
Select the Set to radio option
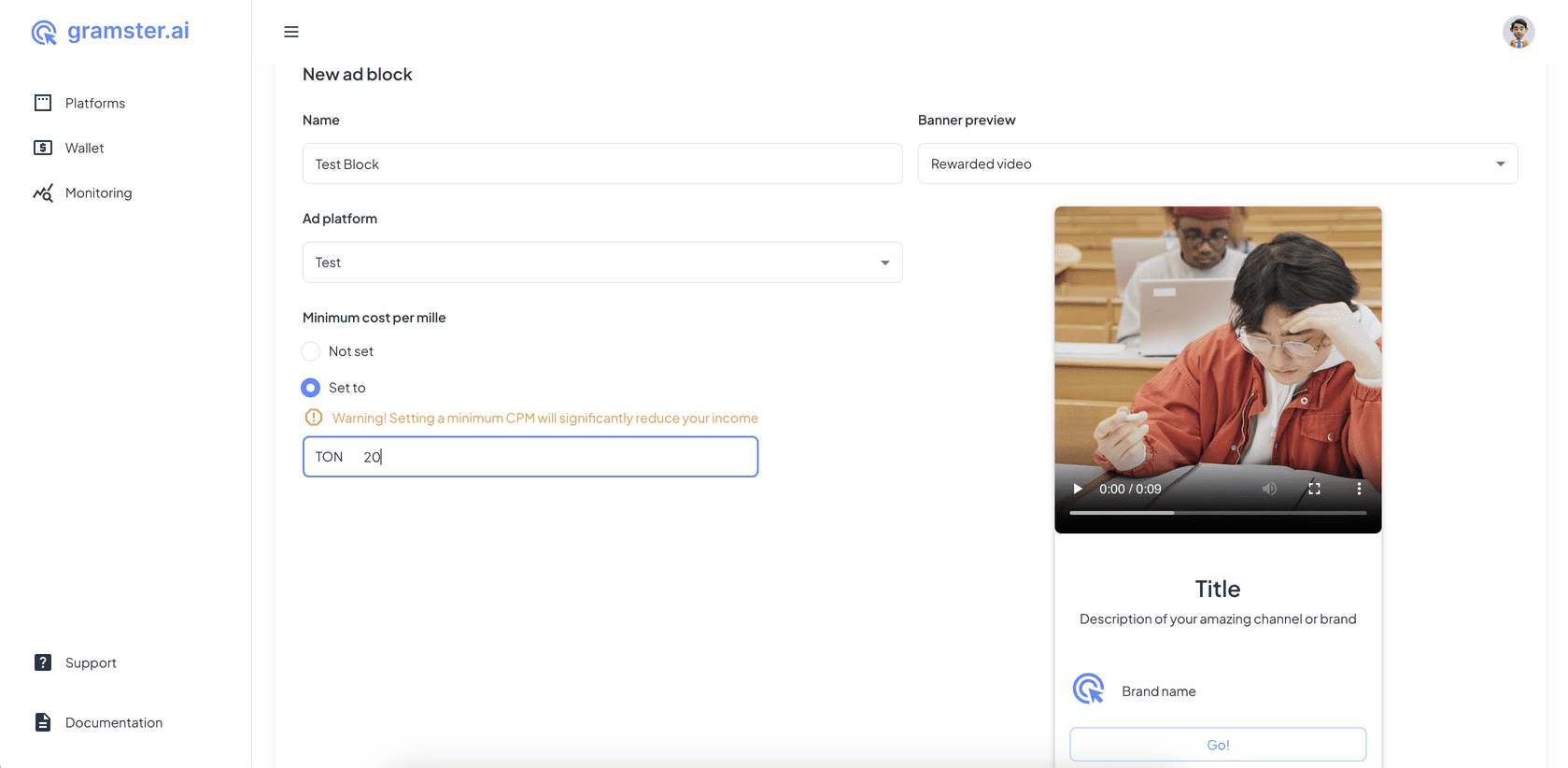point(311,388)
